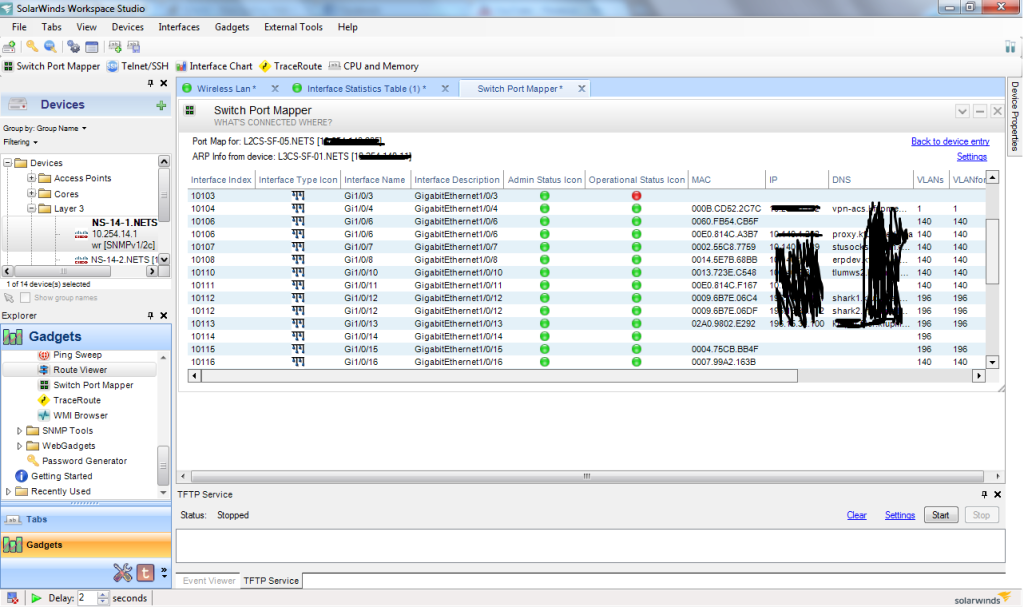Click the orange t icon in sidebar
Screen dimensions: 1024x607
[x=145, y=573]
